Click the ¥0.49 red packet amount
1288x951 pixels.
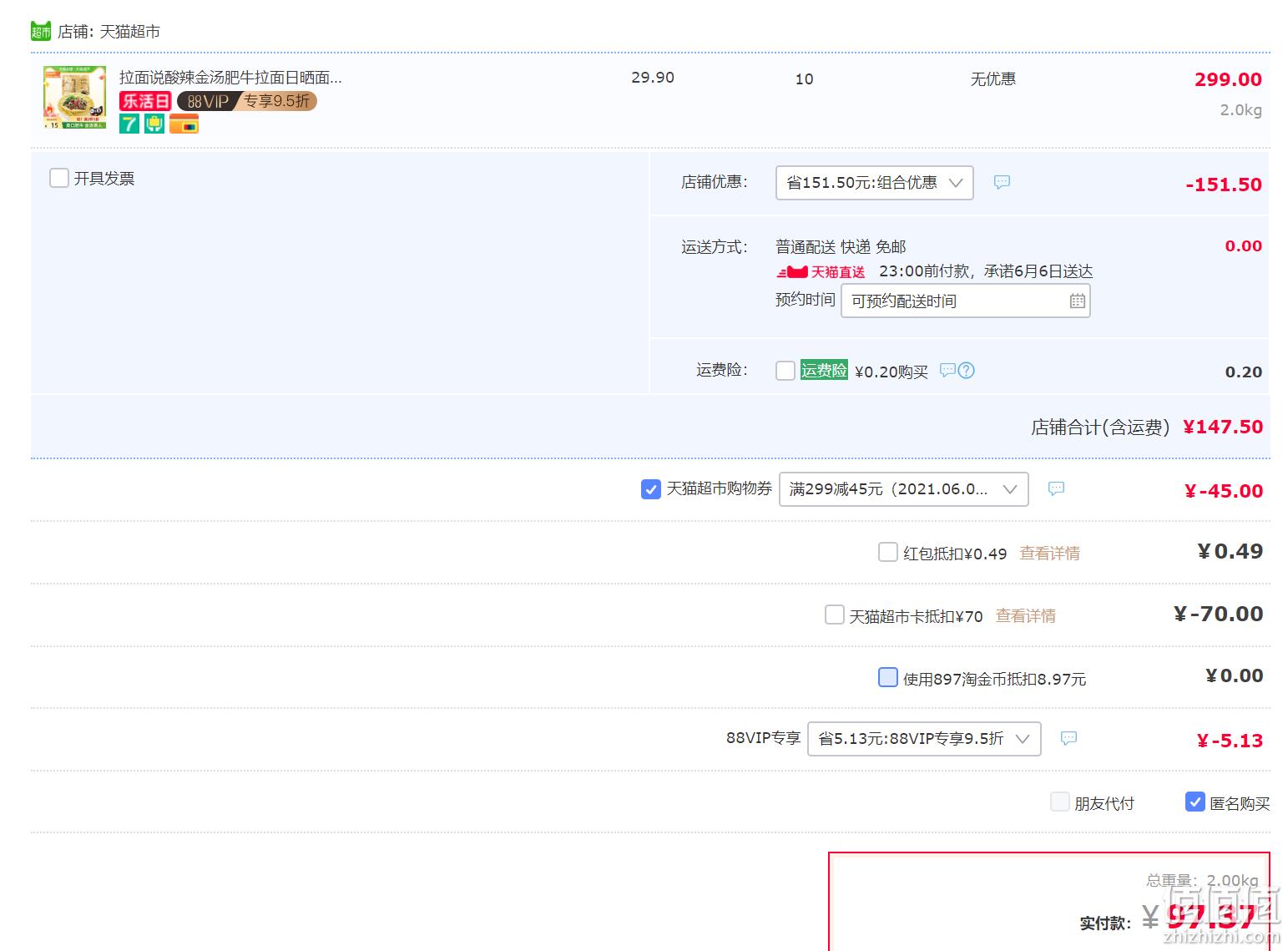[x=1230, y=551]
